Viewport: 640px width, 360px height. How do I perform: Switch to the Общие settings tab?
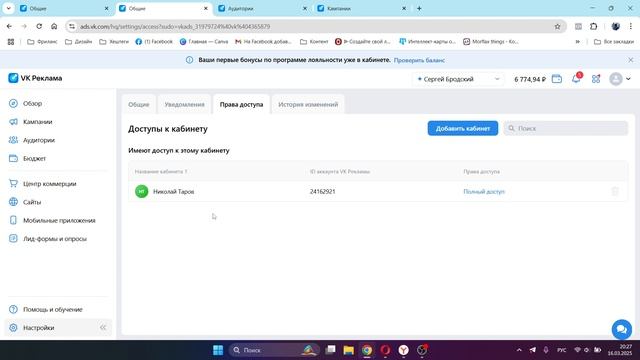pos(139,104)
